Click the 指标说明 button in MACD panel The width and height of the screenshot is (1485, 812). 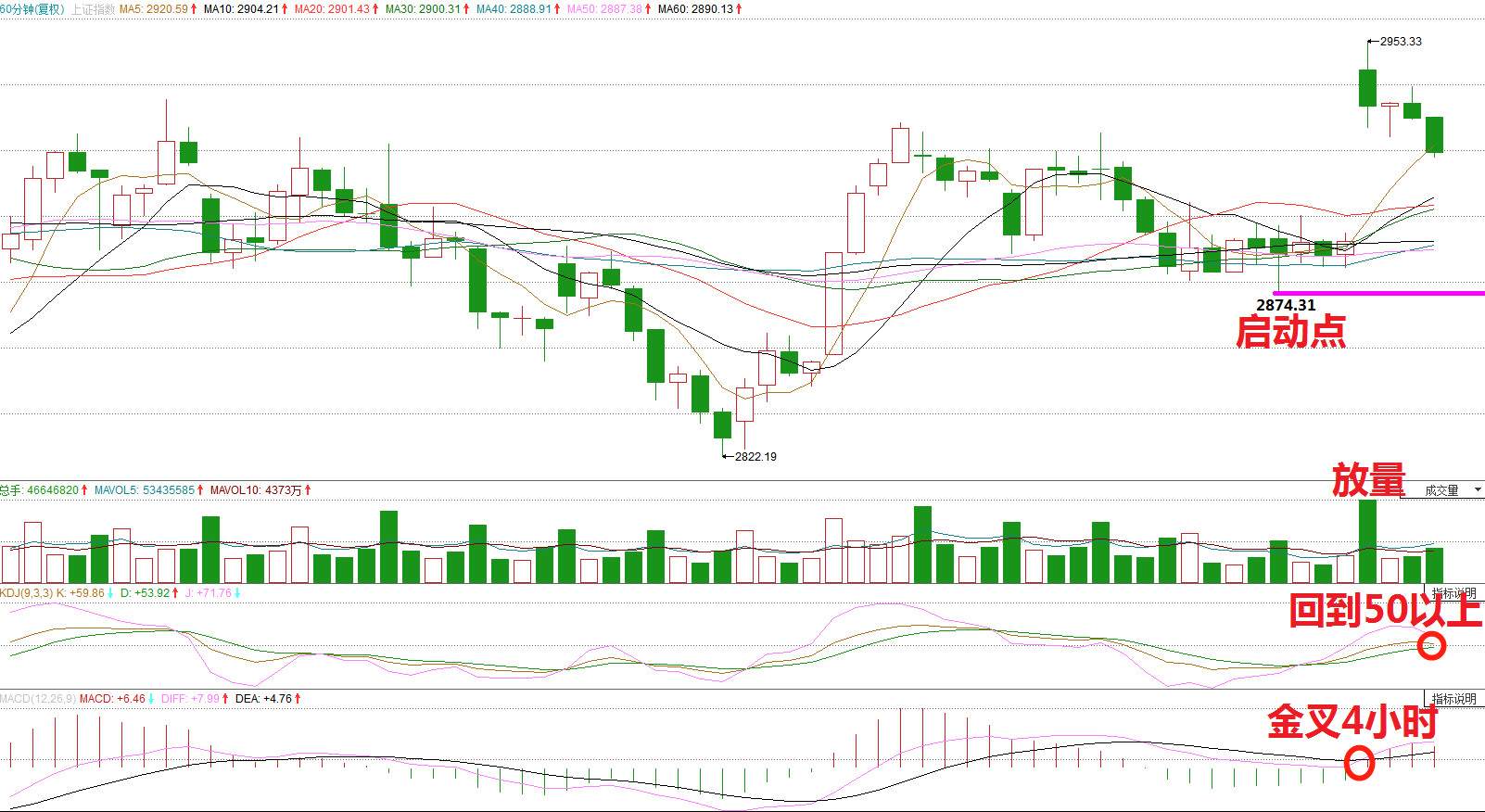1453,699
